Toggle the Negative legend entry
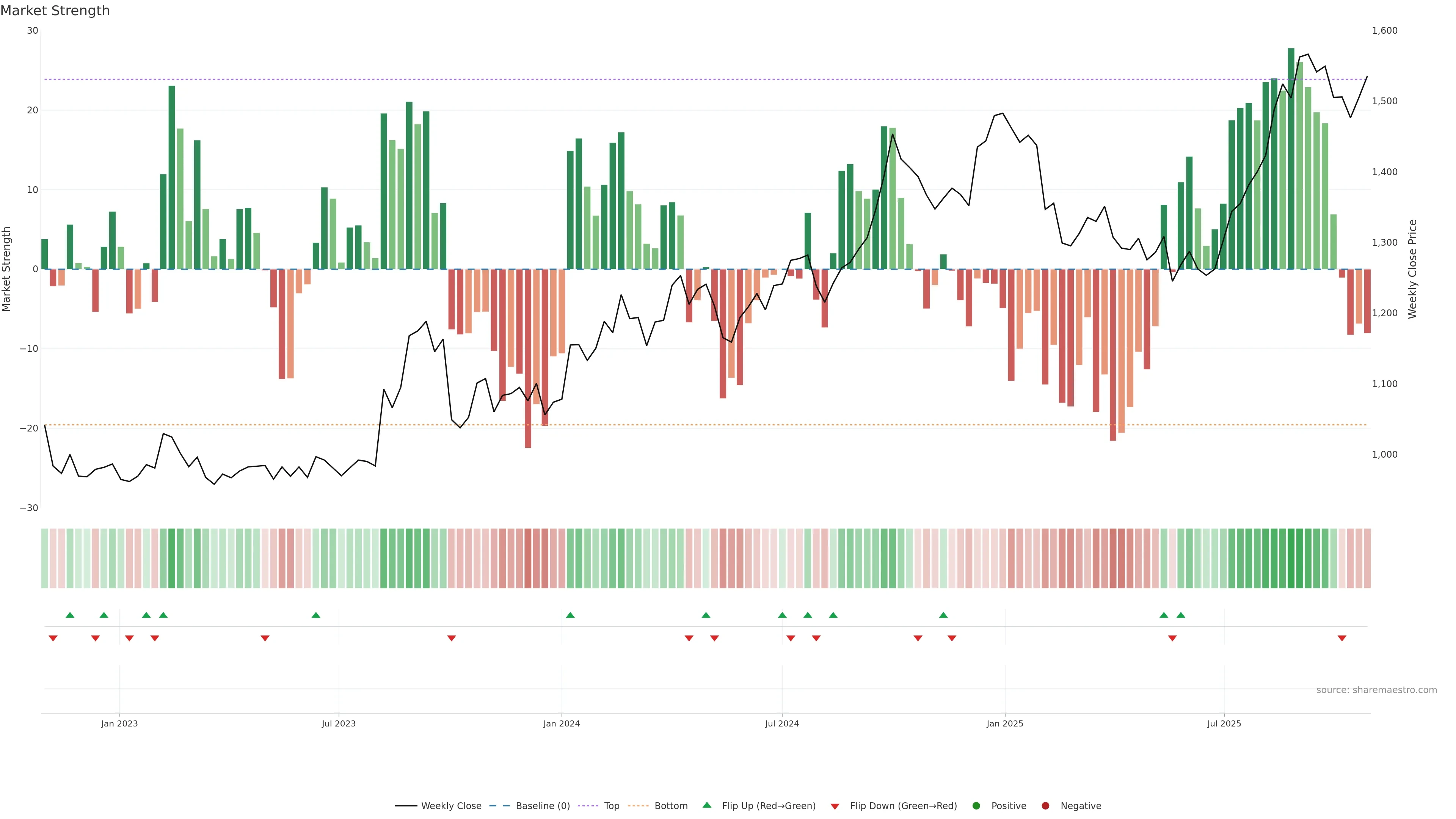The height and width of the screenshot is (819, 1456). pyautogui.click(x=1080, y=806)
